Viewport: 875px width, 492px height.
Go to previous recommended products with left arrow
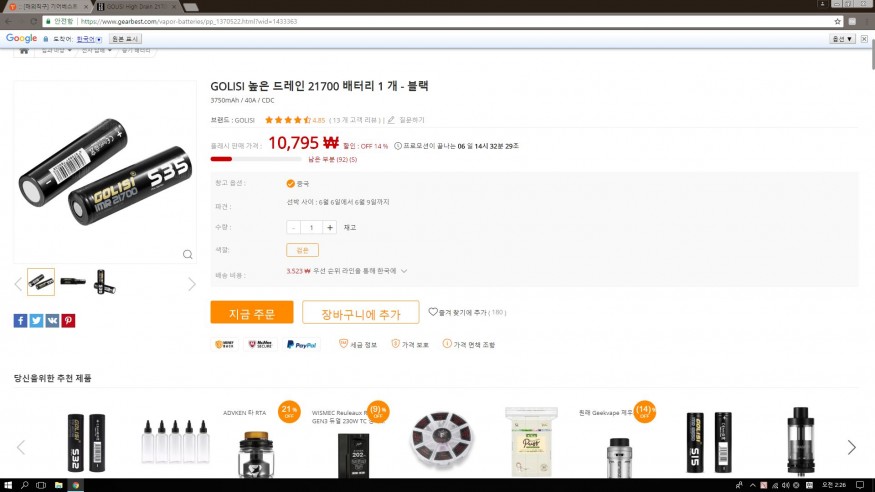pos(21,447)
